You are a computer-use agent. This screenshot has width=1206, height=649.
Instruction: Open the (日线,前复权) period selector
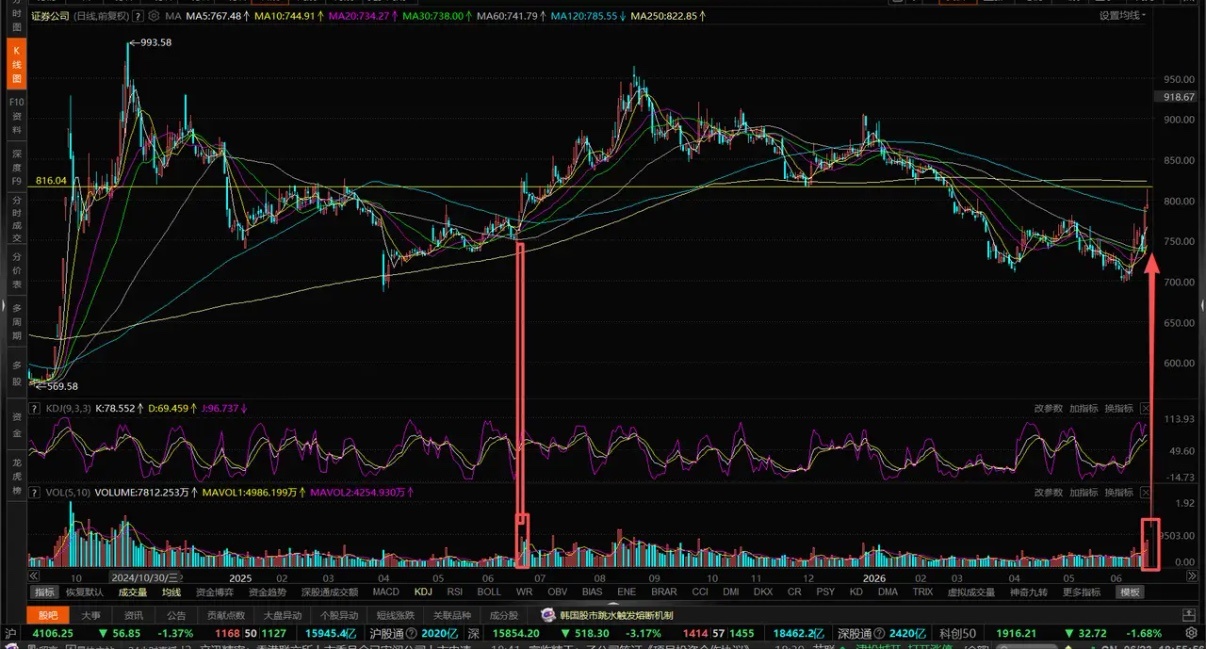coord(100,16)
